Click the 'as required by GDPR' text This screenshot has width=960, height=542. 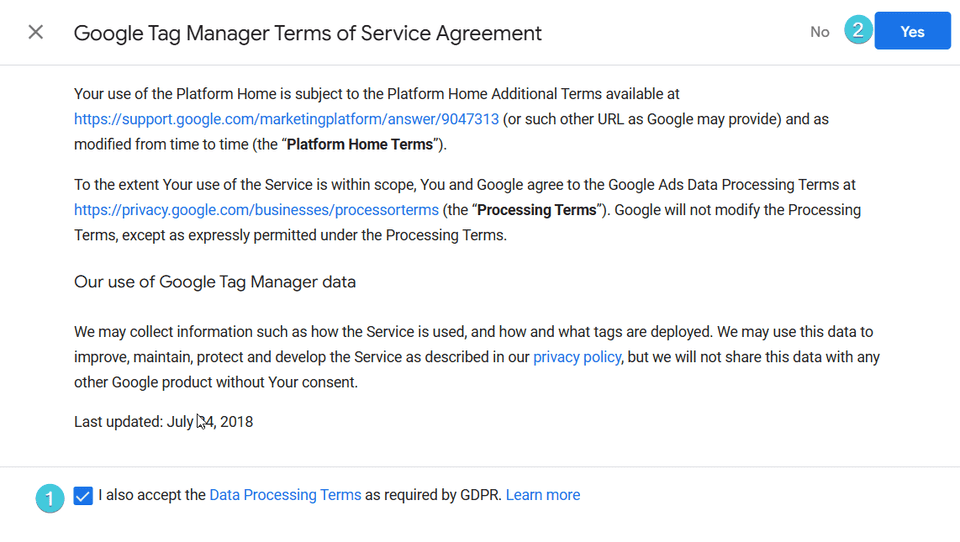pos(433,495)
